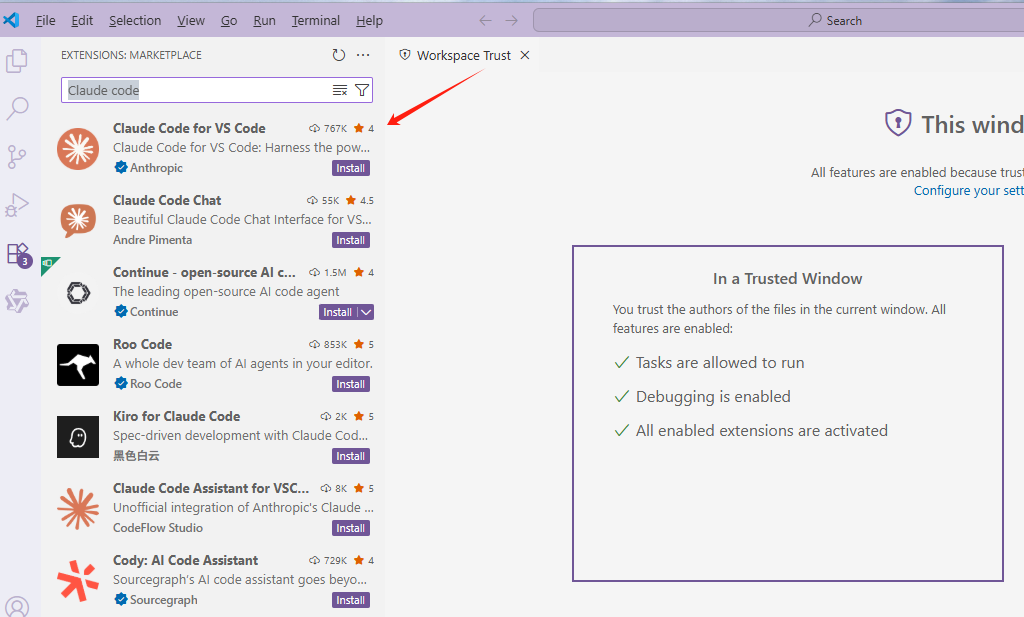Install the Roo Code extension

pos(351,385)
